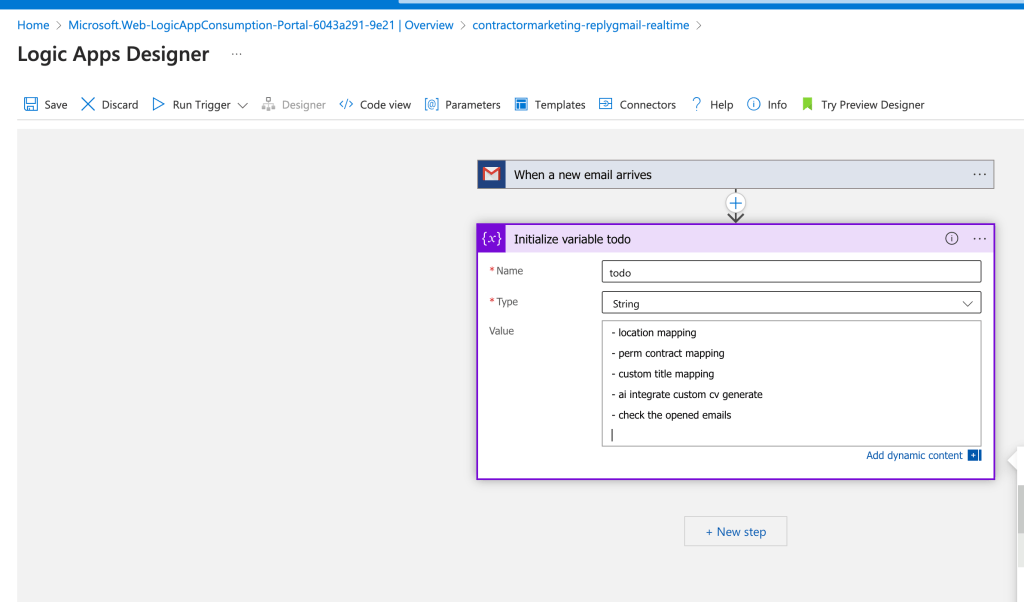The width and height of the screenshot is (1024, 602).
Task: Click the Help question mark icon
Action: (x=696, y=104)
